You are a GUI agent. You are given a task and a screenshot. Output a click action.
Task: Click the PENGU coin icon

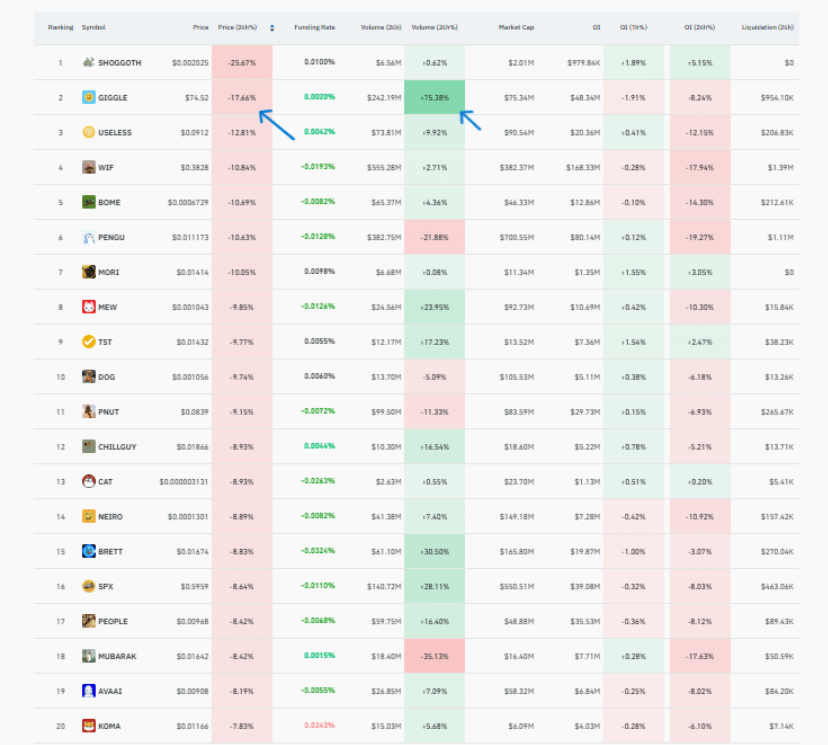[89, 237]
